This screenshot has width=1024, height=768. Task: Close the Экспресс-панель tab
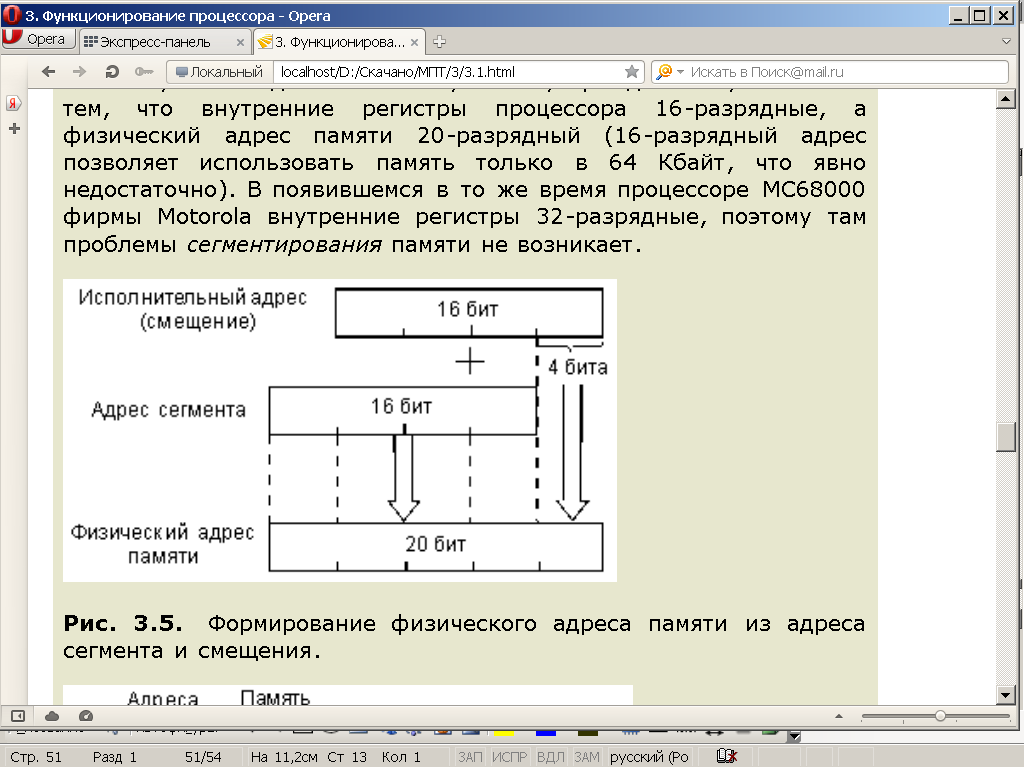[240, 42]
